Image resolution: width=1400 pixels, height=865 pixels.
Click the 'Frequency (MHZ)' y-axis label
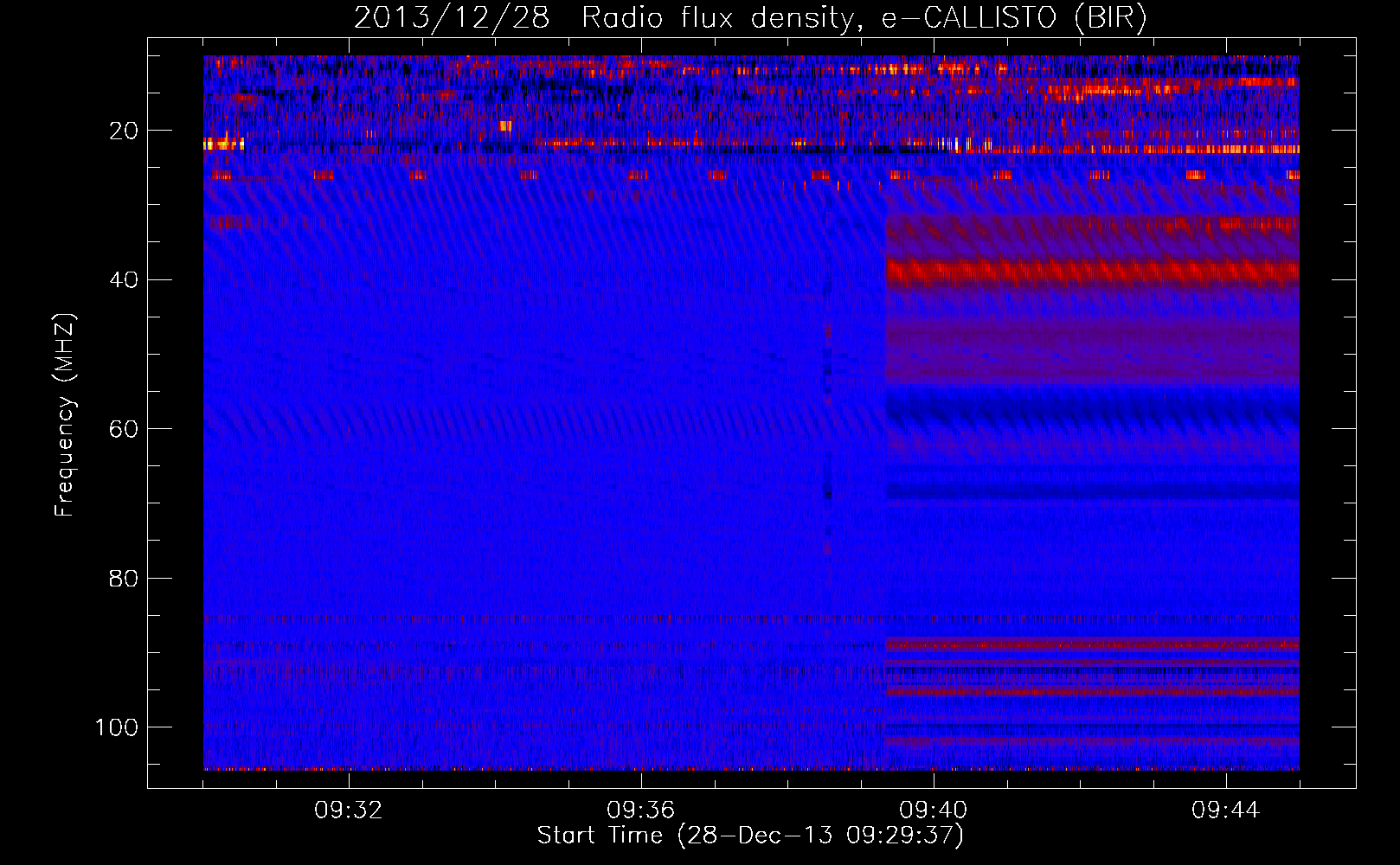point(65,414)
